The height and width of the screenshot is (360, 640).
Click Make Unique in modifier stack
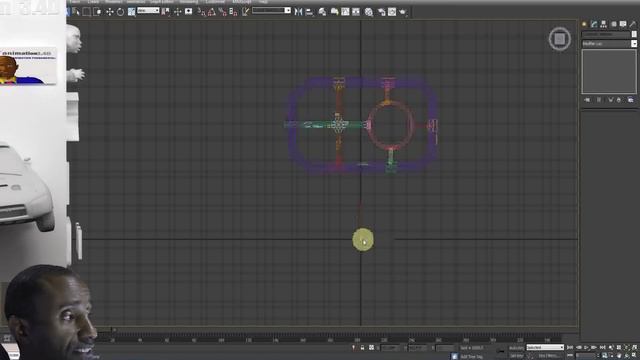click(611, 100)
